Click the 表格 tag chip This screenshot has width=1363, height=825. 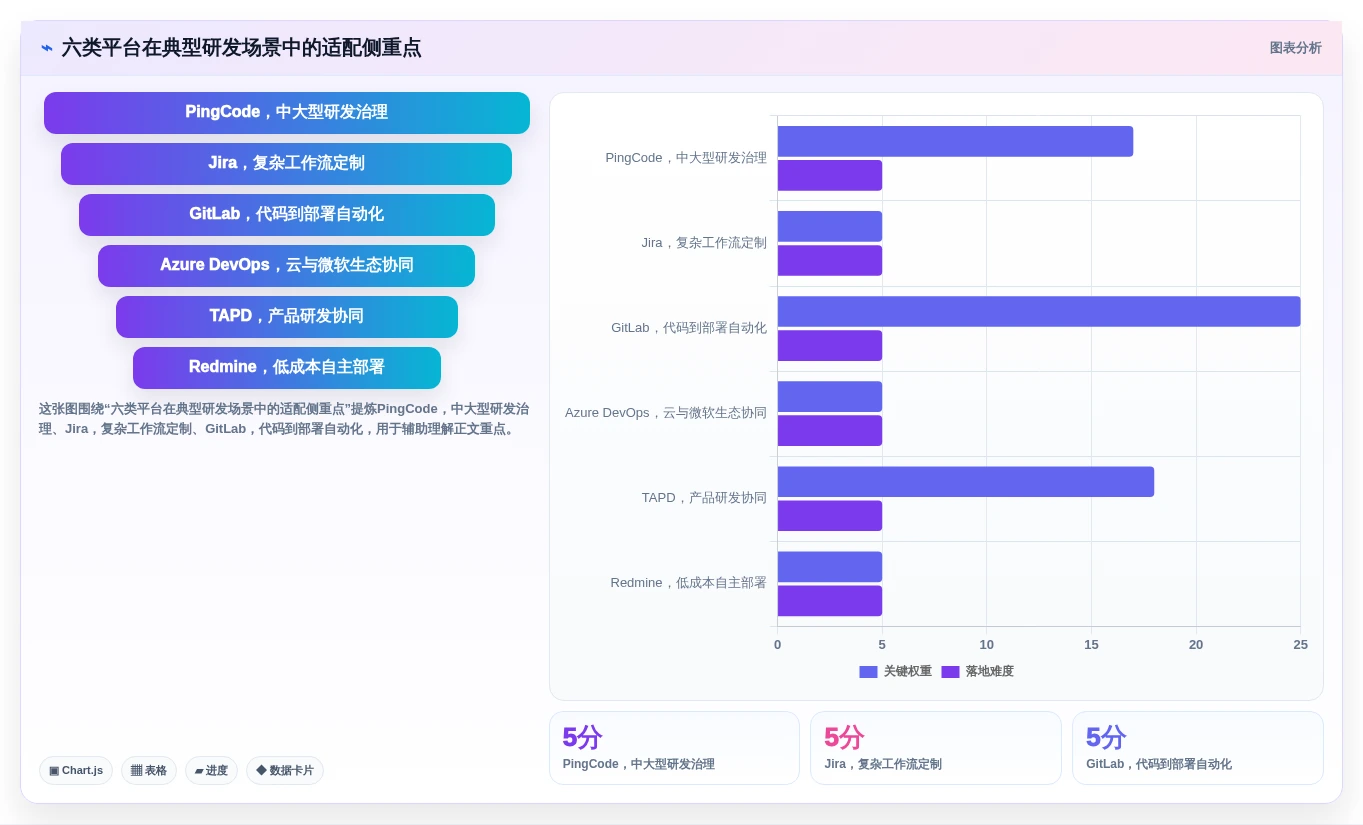click(149, 770)
